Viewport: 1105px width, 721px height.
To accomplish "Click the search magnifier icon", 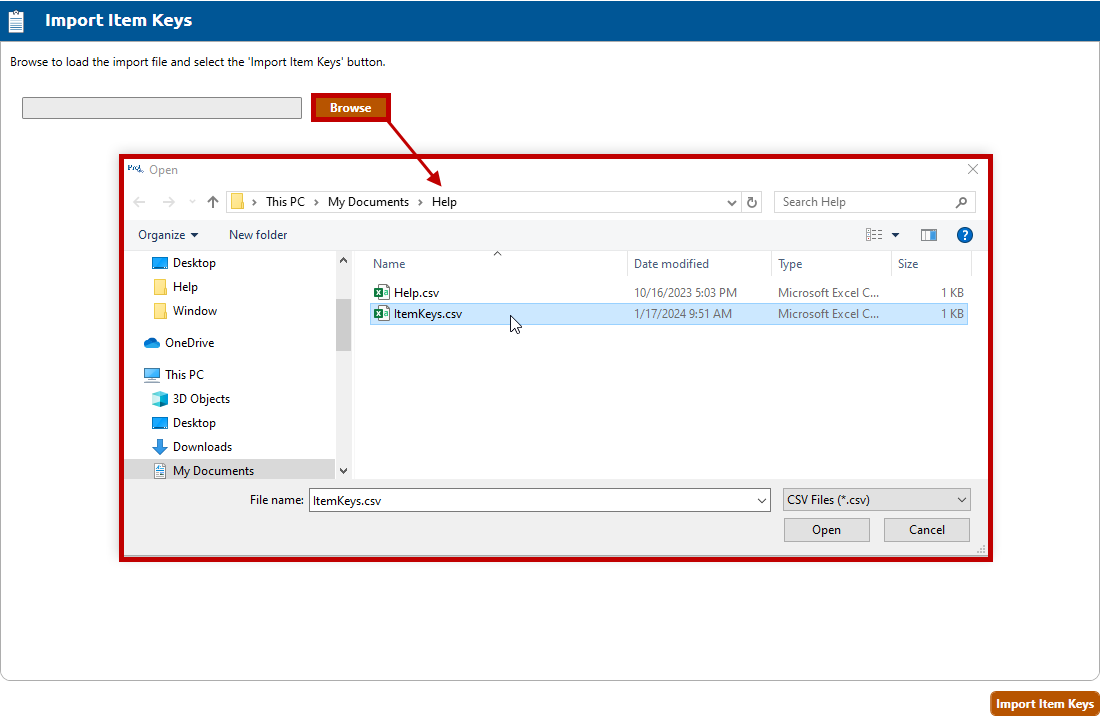I will click(961, 202).
